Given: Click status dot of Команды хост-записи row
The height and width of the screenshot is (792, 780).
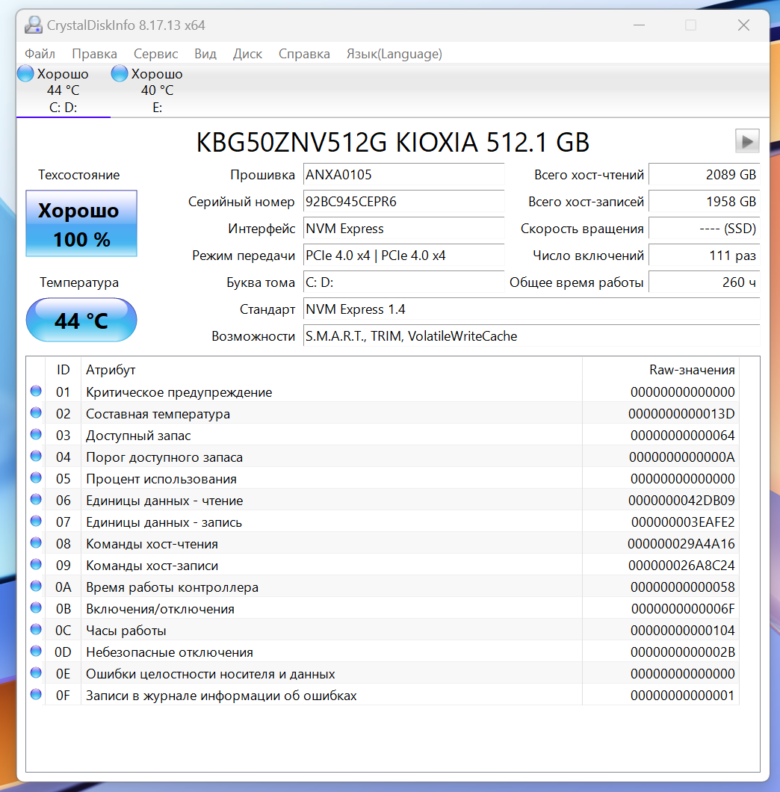Looking at the screenshot, I should 36,564.
